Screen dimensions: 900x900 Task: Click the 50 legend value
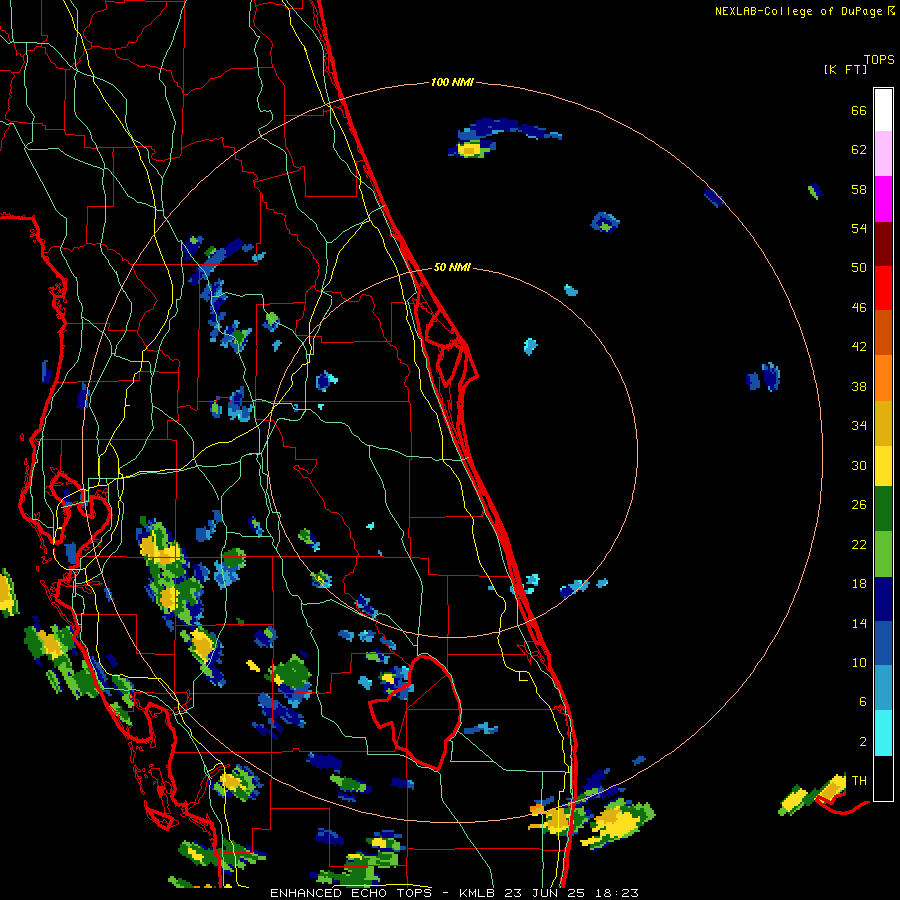pyautogui.click(x=859, y=268)
